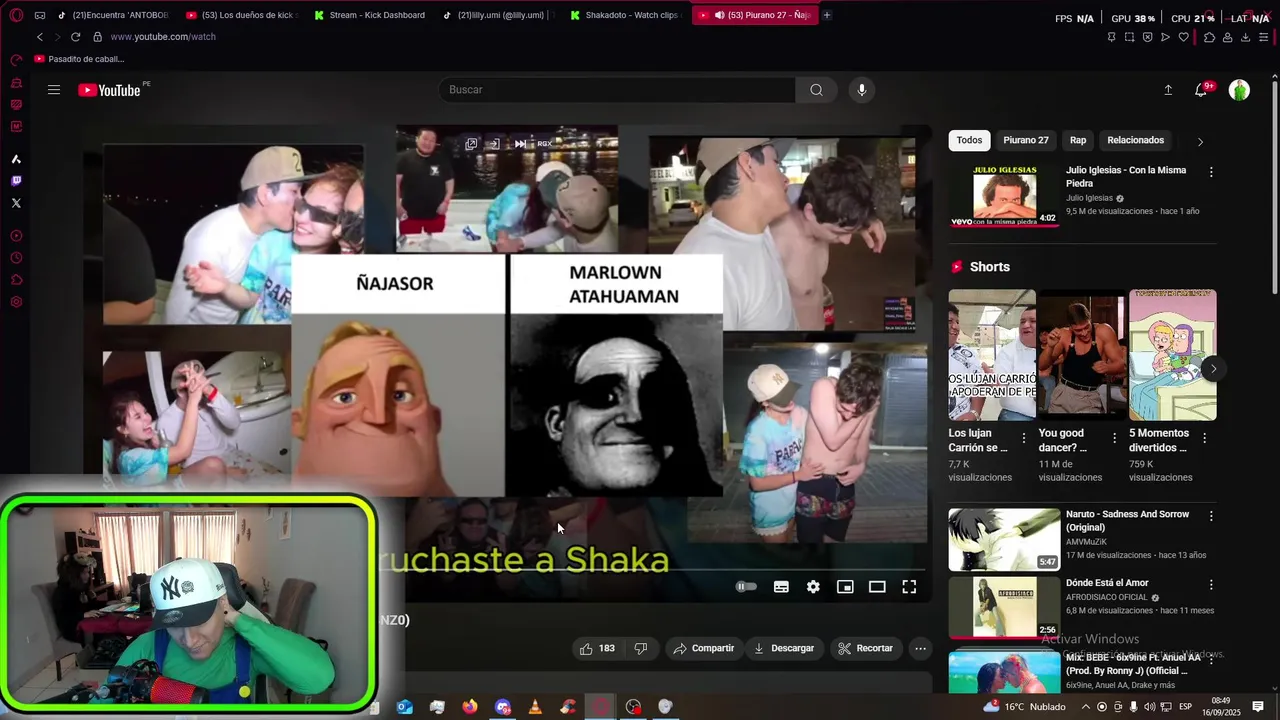The height and width of the screenshot is (720, 1280).
Task: Go back using browser back arrow
Action: point(39,37)
